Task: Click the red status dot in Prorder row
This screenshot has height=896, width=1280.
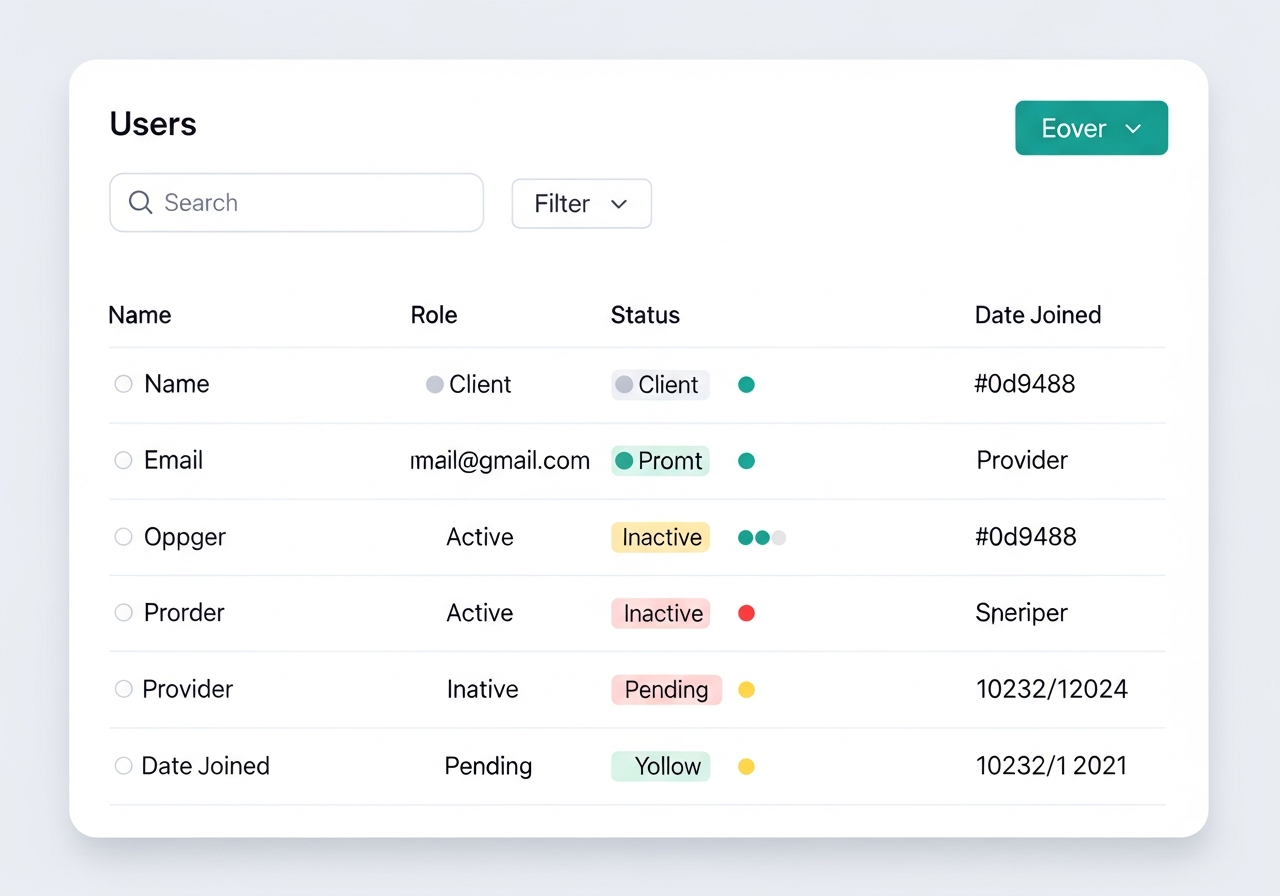Action: [x=746, y=613]
